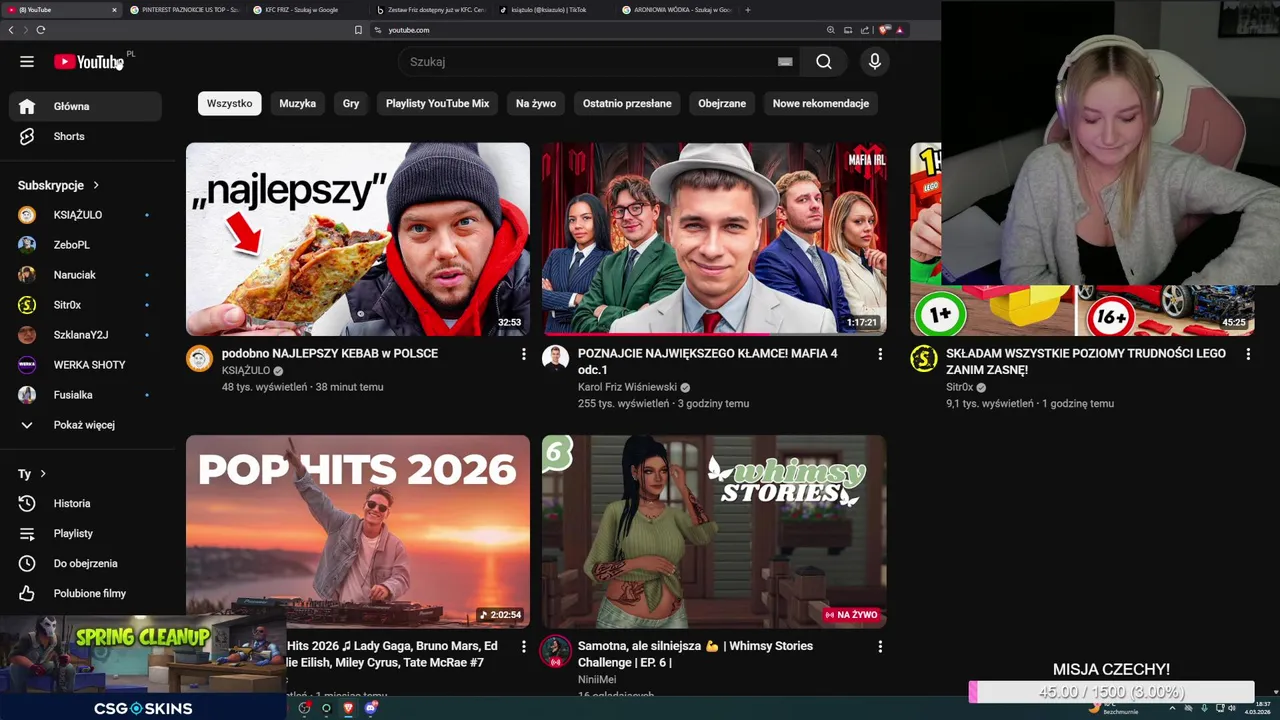Open the Główna home page

click(85, 106)
